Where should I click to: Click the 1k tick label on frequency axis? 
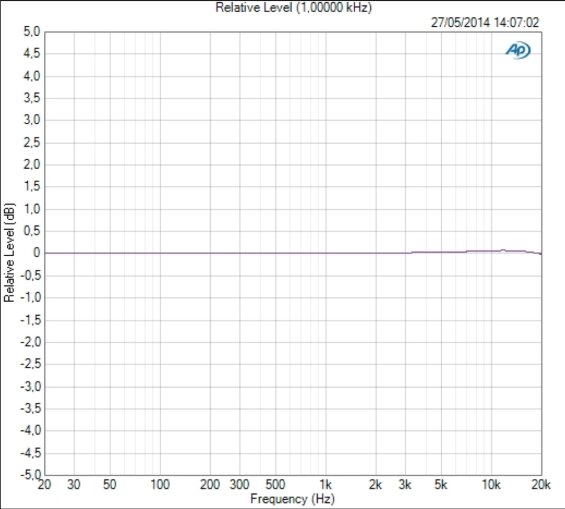click(x=325, y=485)
